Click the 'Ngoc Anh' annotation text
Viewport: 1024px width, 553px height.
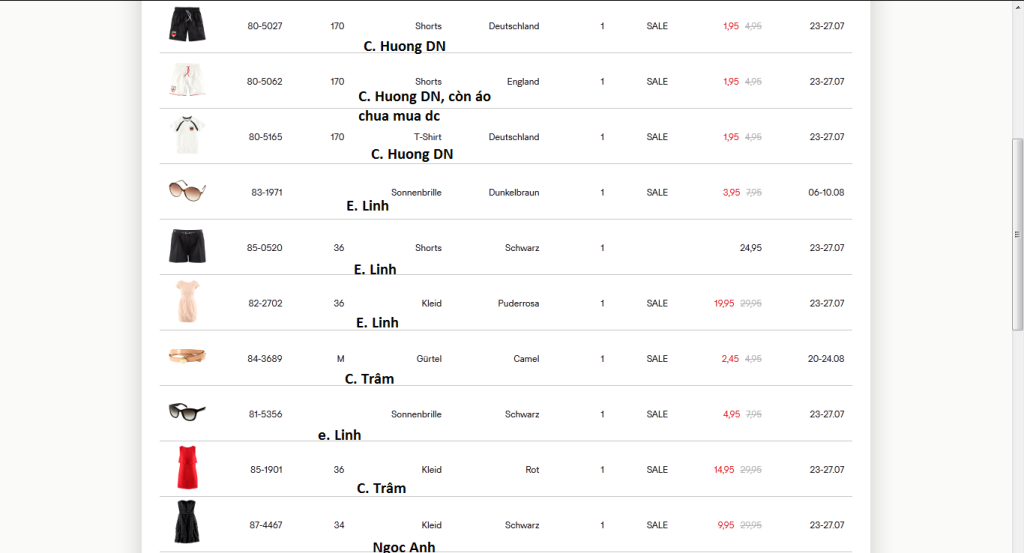coord(403,546)
